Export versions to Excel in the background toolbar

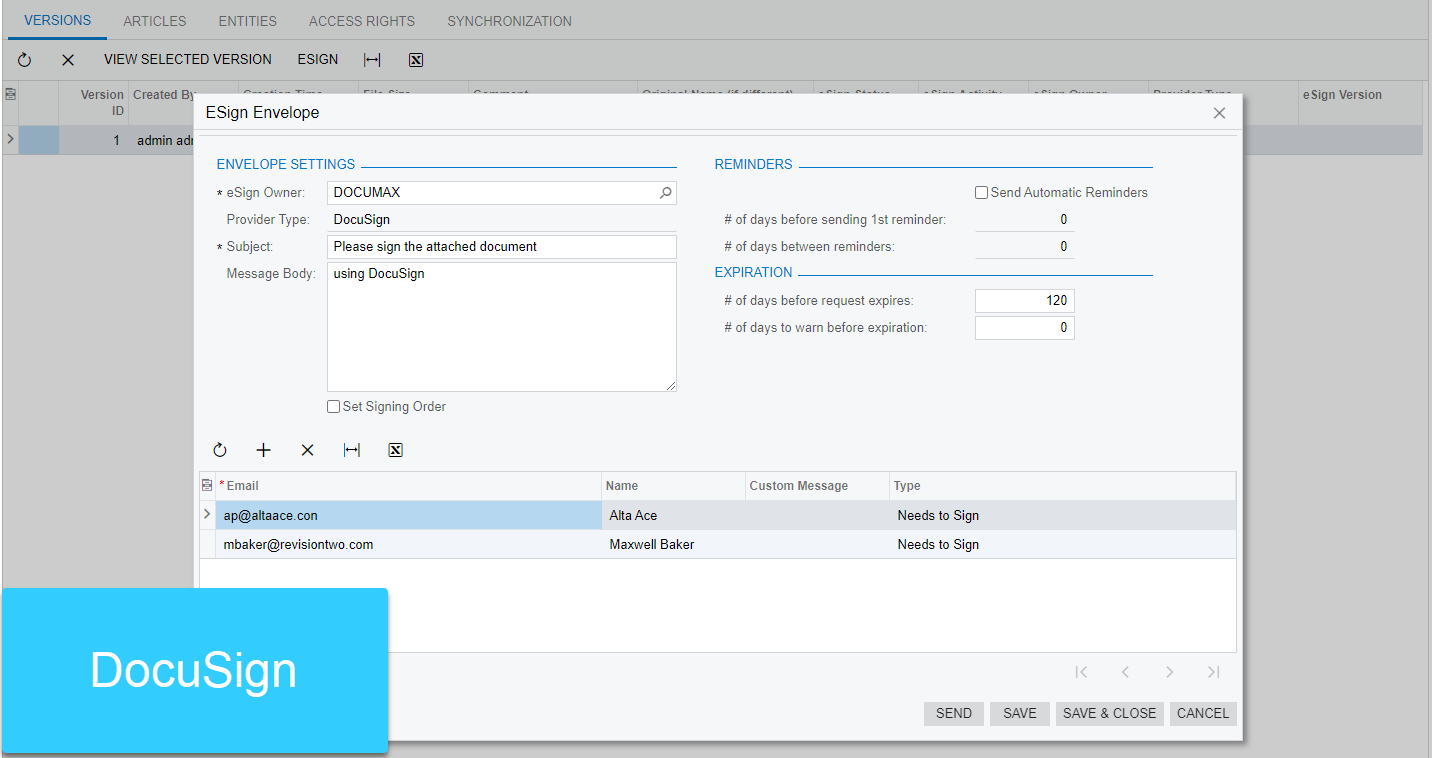coord(416,60)
